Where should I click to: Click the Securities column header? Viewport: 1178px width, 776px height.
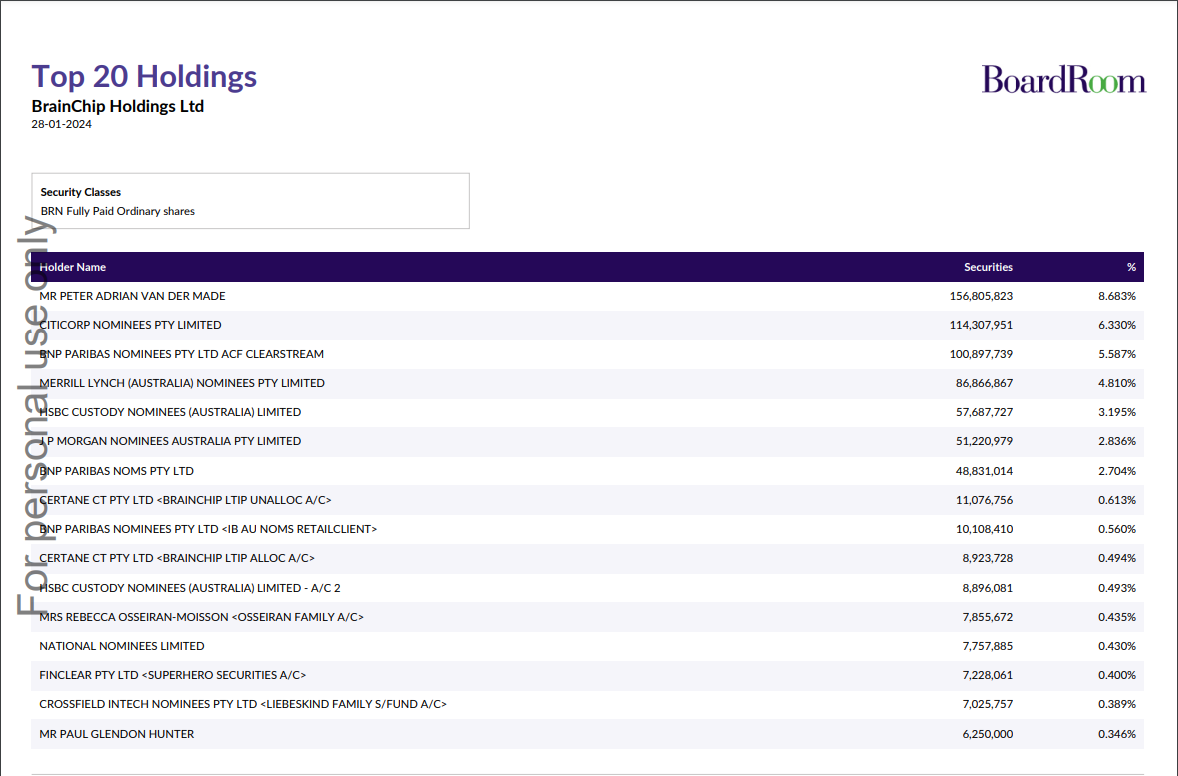click(988, 267)
